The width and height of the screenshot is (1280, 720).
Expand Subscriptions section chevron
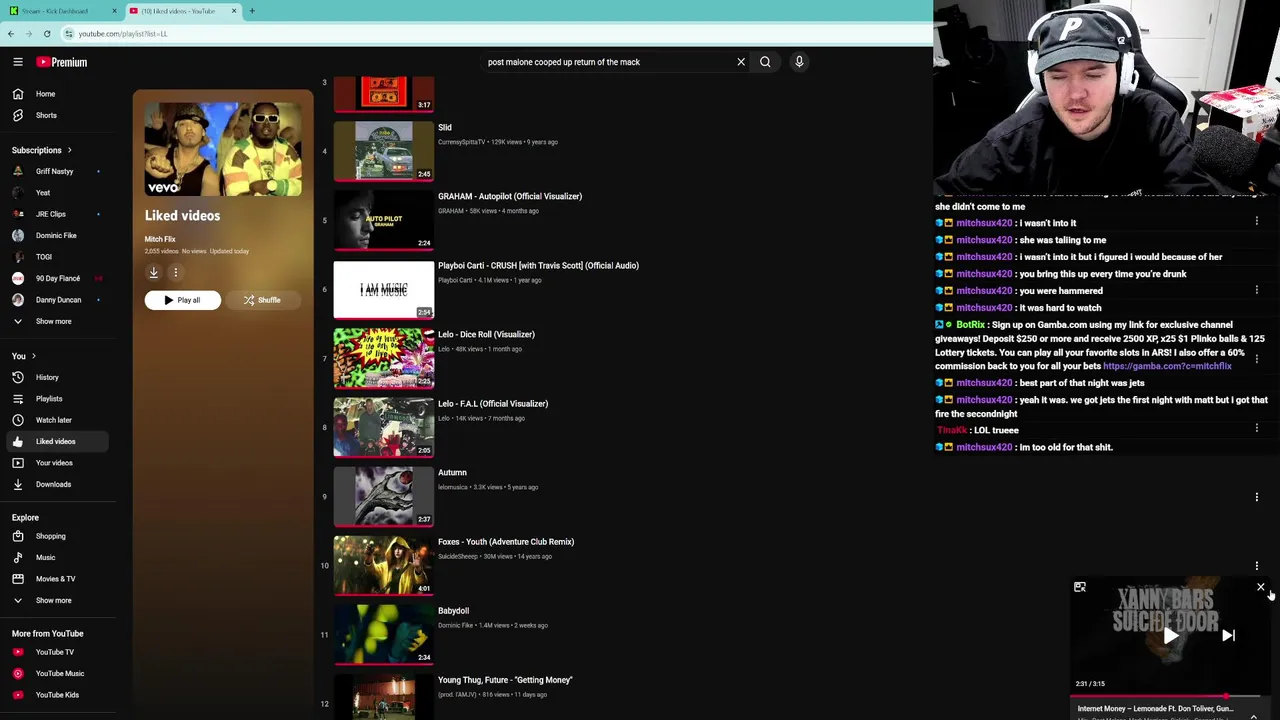[x=69, y=150]
